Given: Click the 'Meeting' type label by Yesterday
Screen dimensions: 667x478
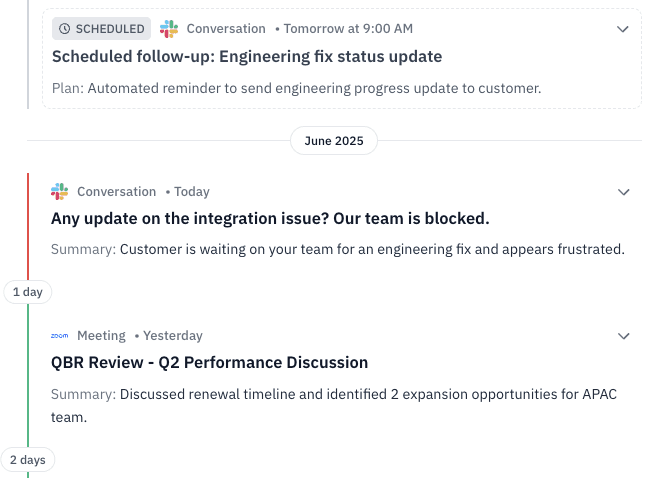Looking at the screenshot, I should tap(101, 336).
